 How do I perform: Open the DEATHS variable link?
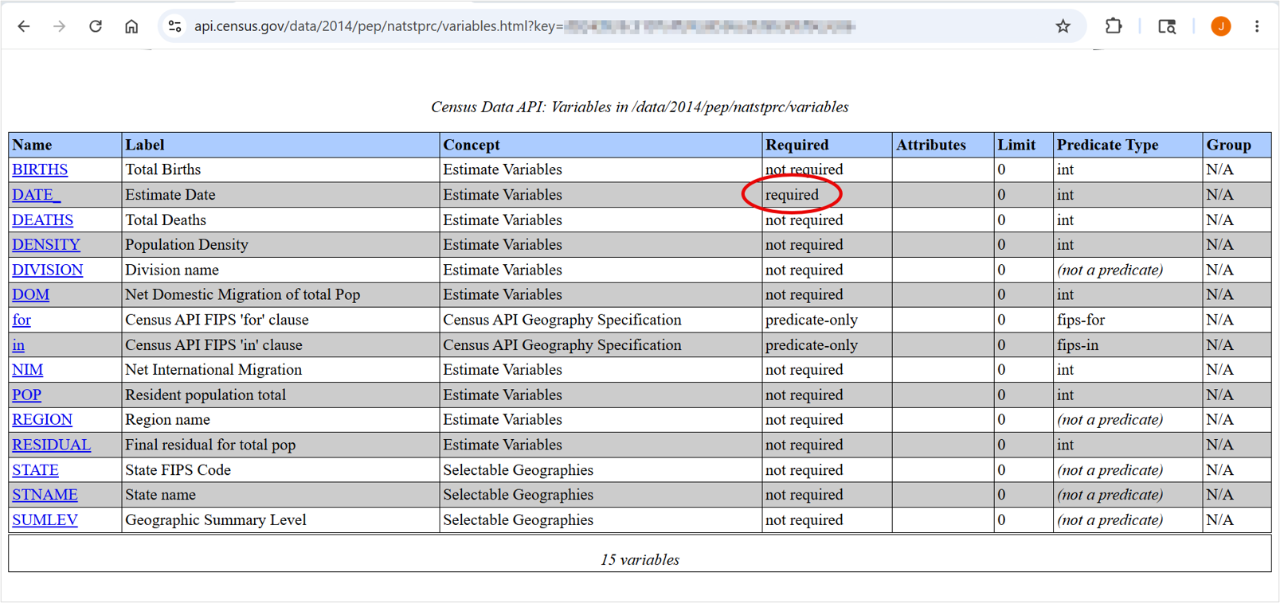point(42,220)
